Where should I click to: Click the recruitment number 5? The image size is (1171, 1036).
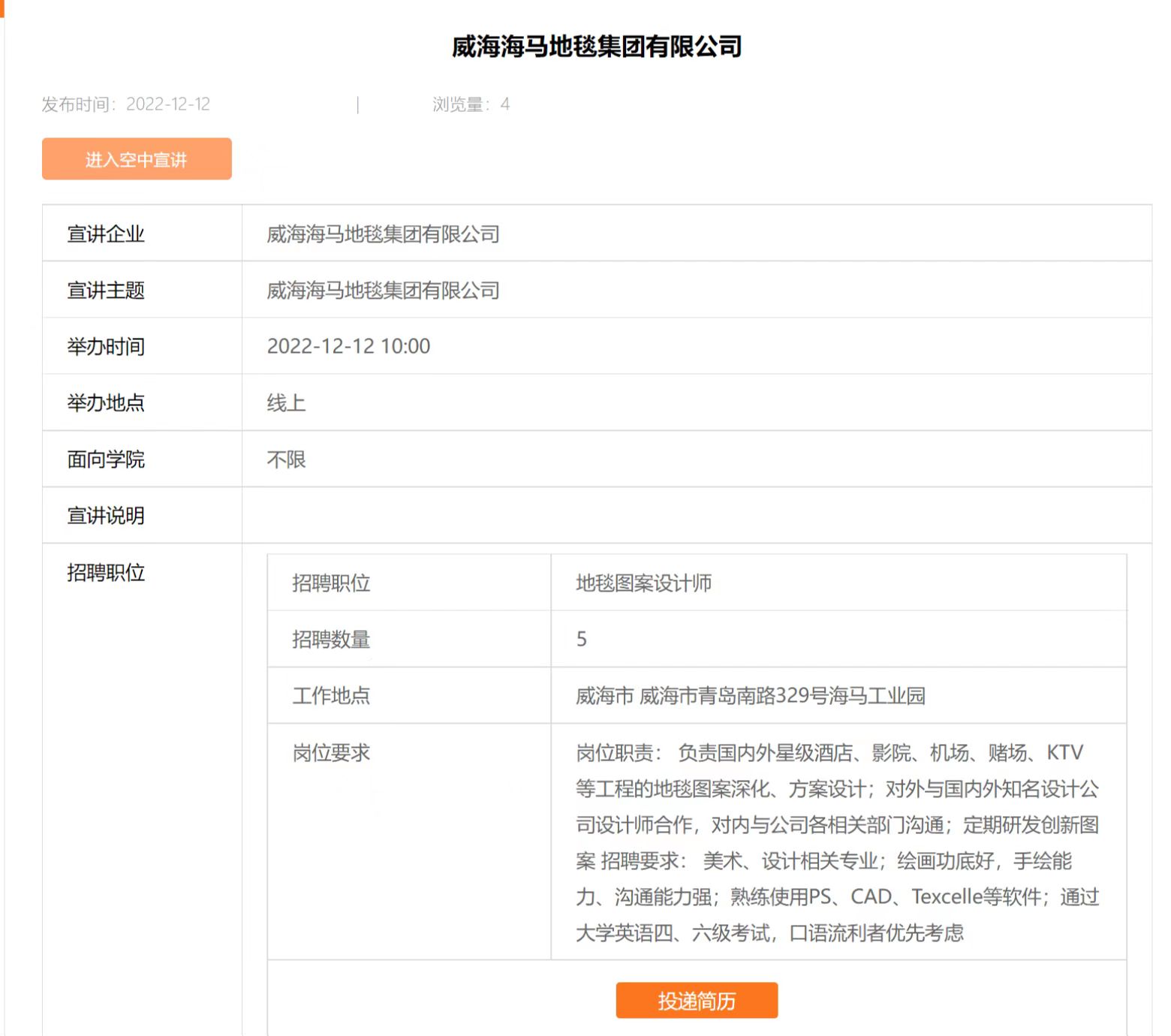click(x=582, y=640)
